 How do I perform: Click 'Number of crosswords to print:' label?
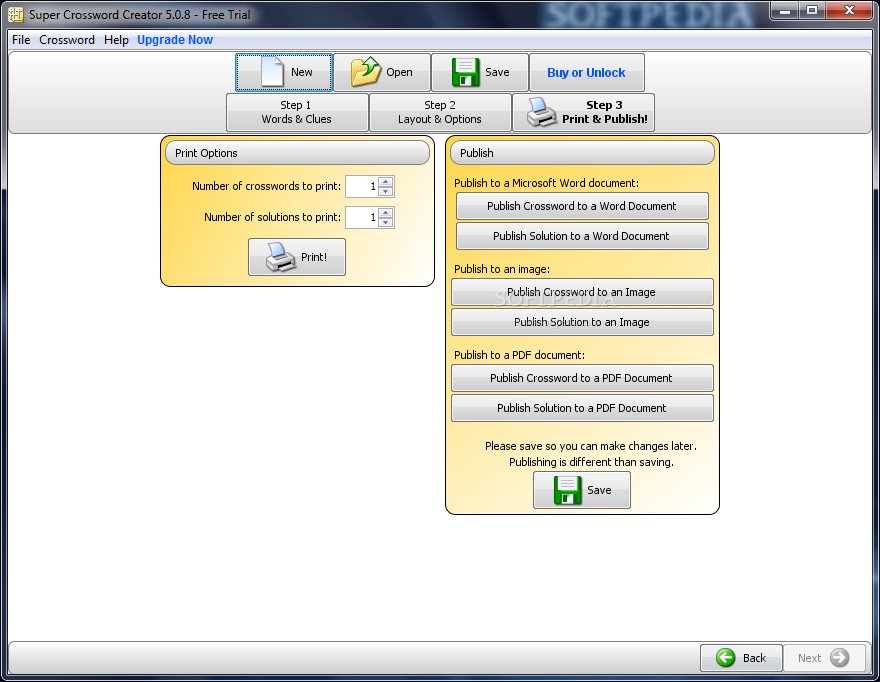[x=267, y=186]
